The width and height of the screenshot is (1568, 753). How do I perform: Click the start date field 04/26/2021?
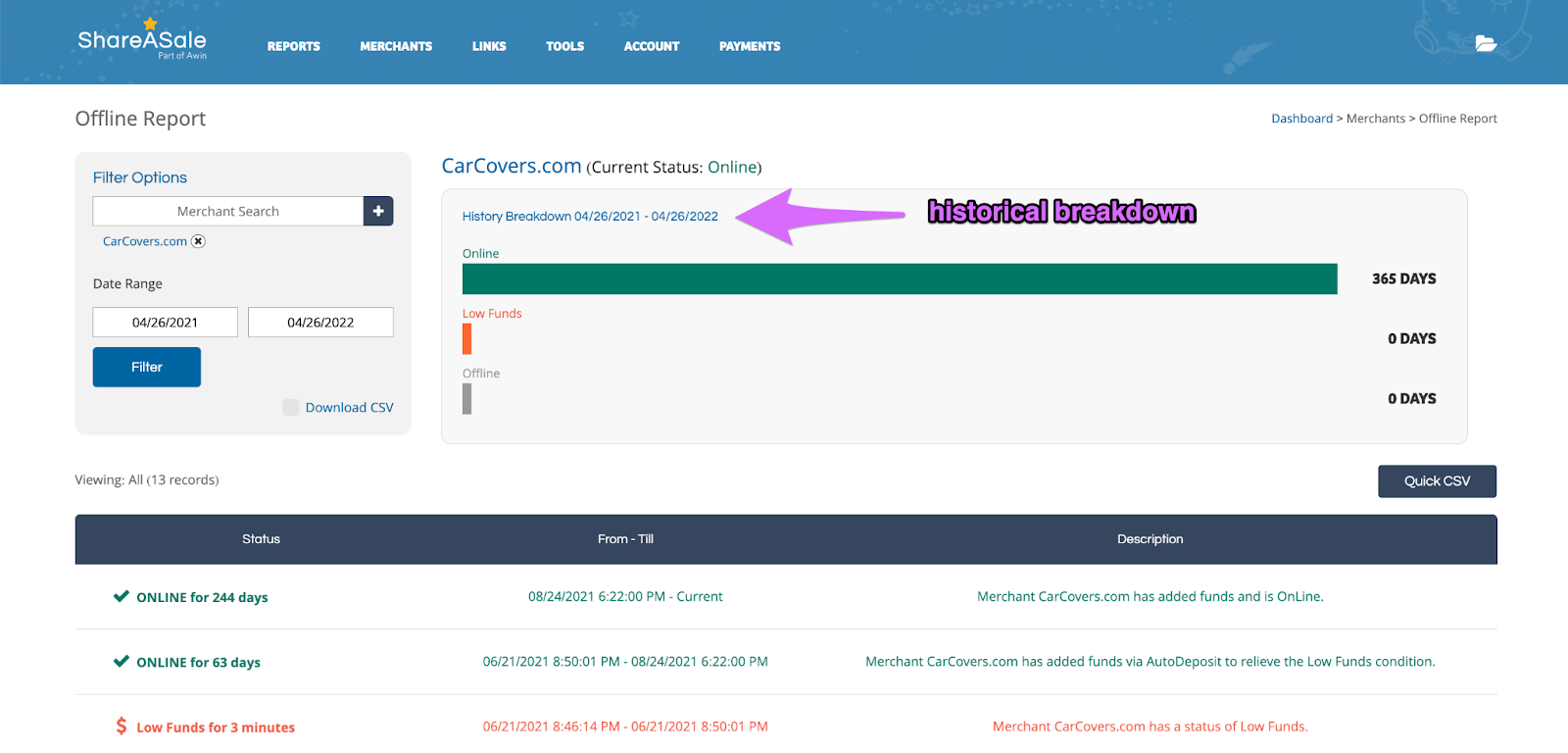point(166,322)
